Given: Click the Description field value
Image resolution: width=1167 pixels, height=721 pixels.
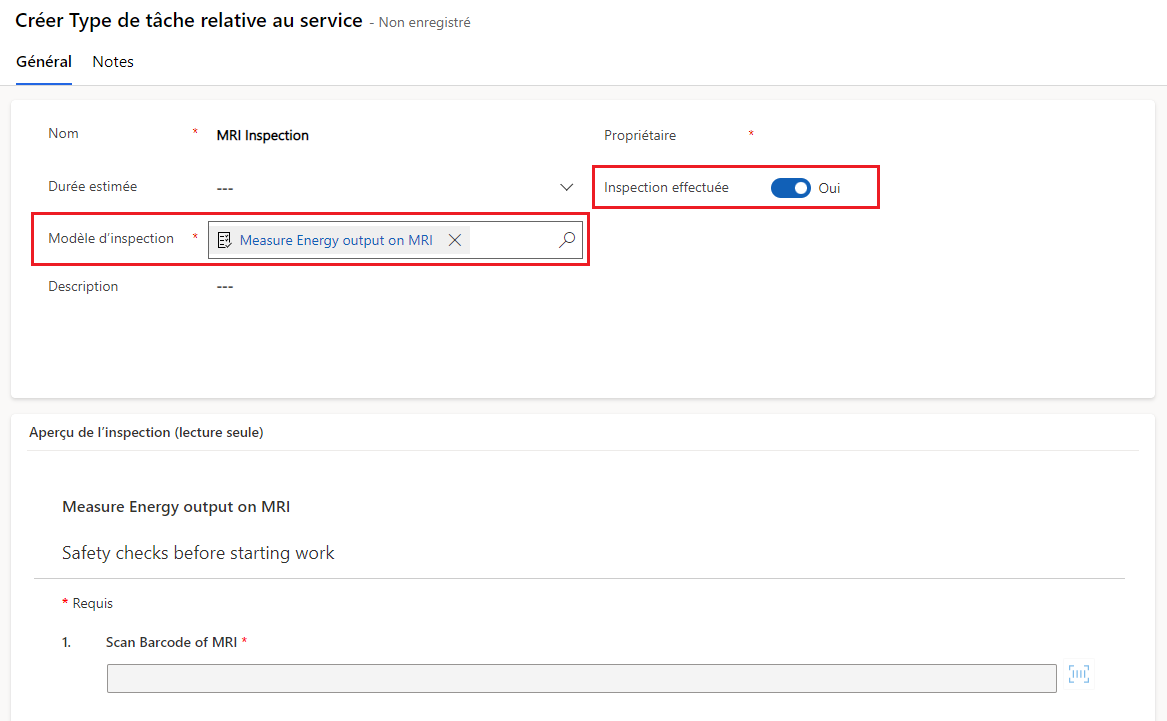Looking at the screenshot, I should point(225,286).
